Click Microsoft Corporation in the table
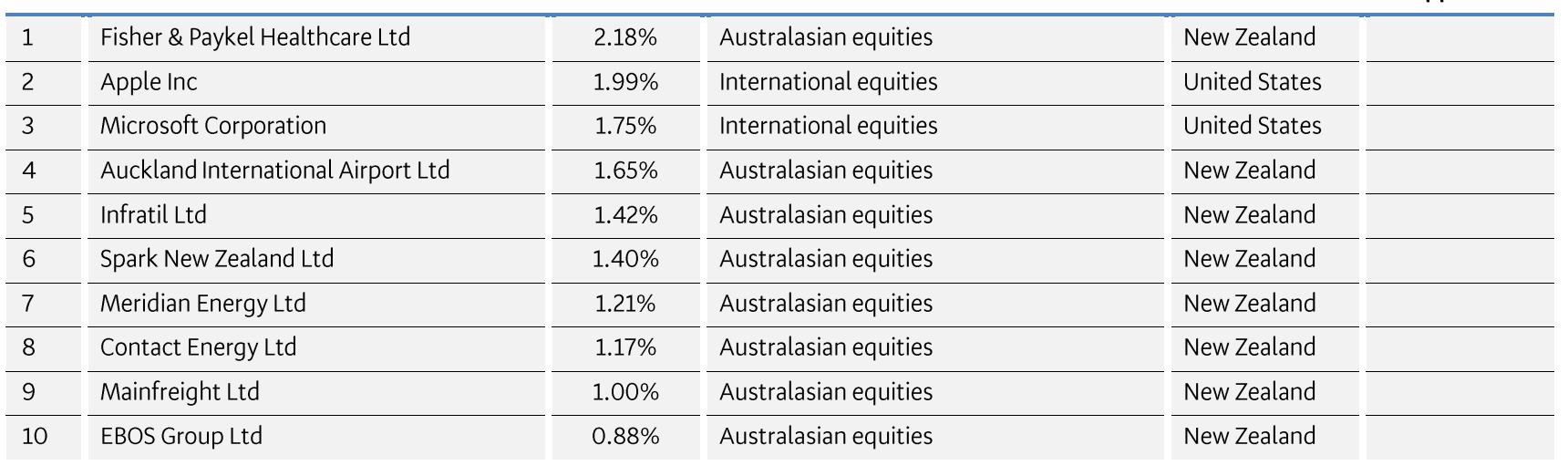 (x=213, y=126)
